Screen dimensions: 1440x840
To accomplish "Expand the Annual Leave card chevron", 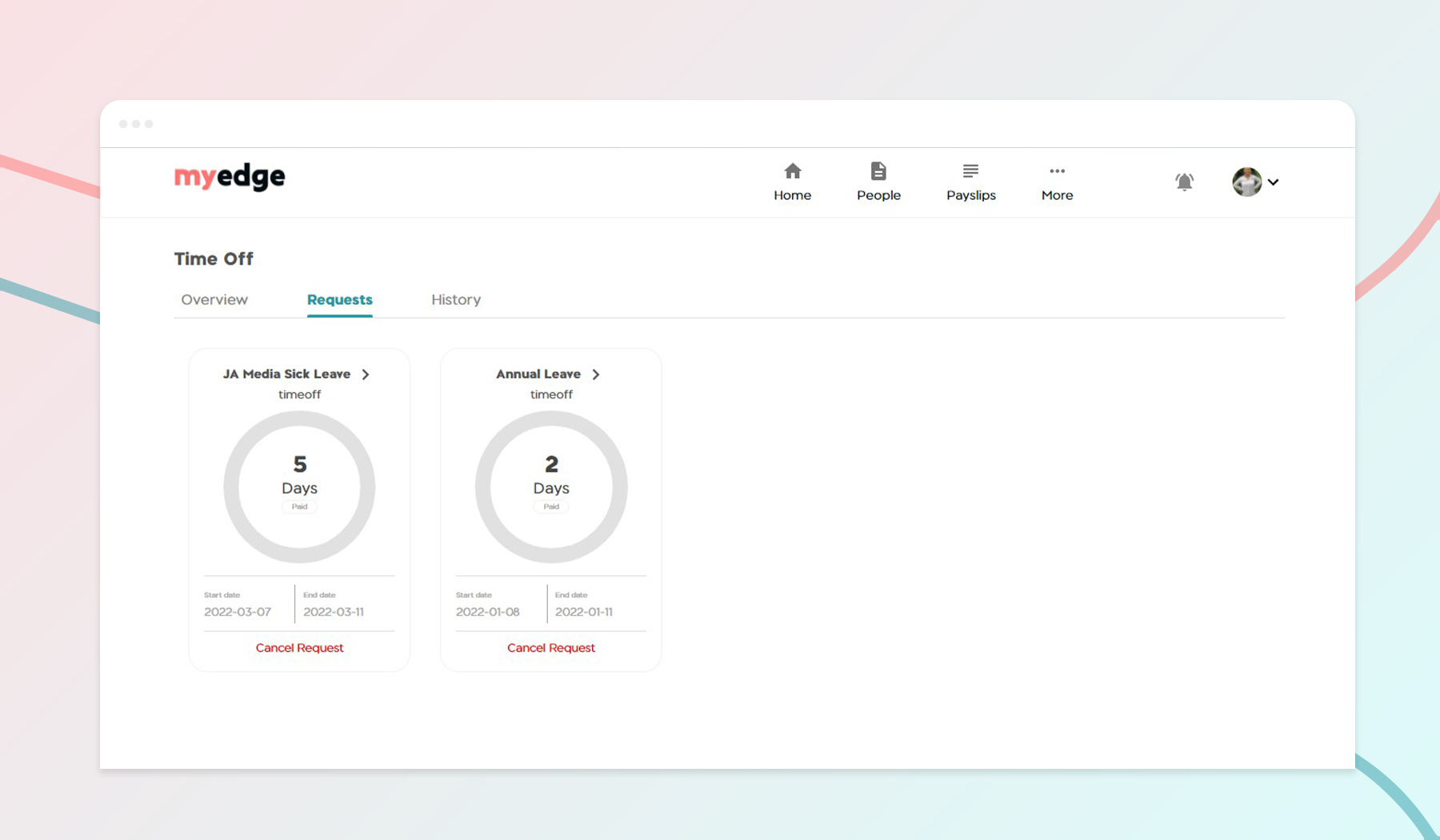I will (595, 374).
